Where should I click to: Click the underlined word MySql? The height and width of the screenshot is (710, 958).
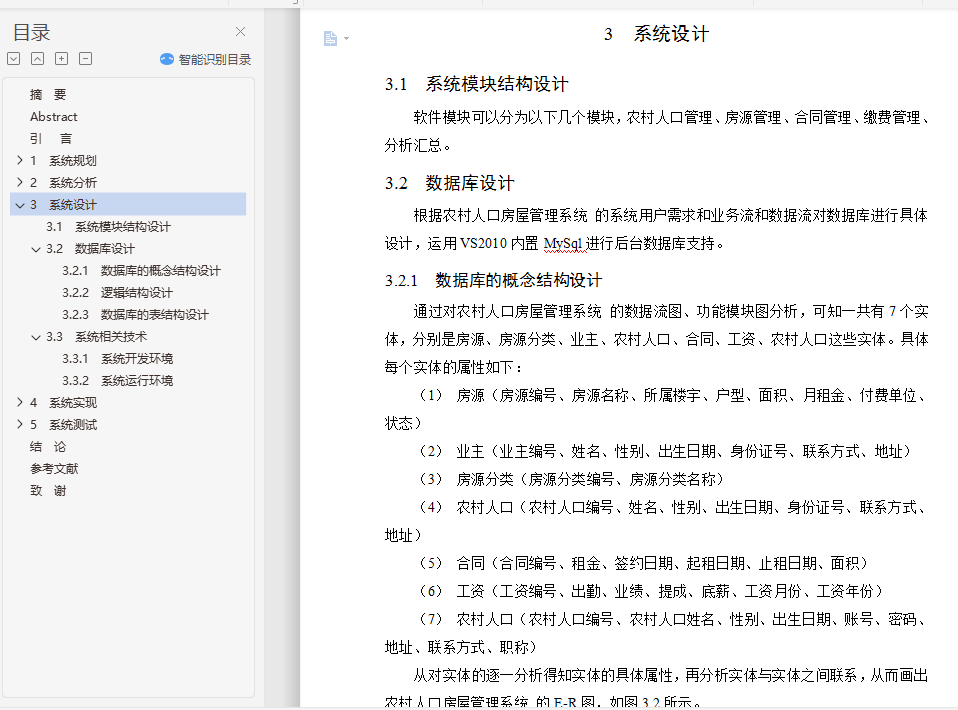(563, 244)
